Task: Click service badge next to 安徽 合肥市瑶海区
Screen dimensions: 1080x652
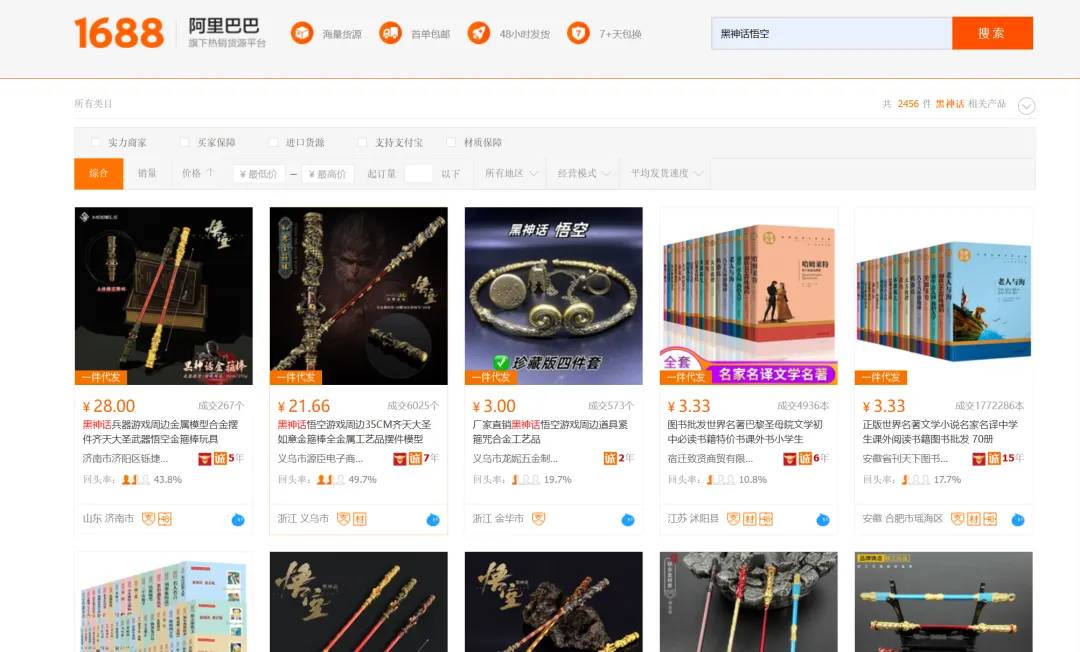Action: click(x=957, y=518)
